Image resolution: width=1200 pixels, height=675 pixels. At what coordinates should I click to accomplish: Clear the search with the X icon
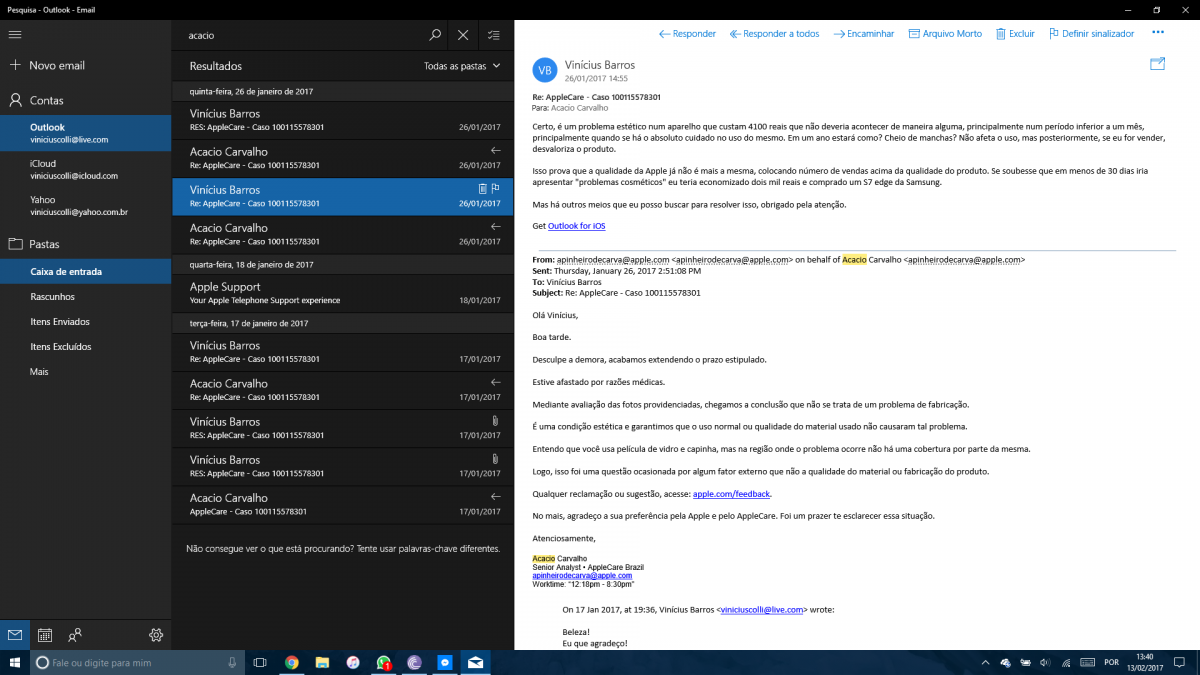(x=463, y=35)
